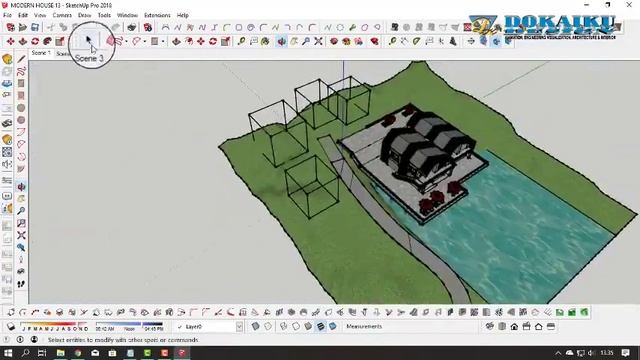Screen dimensions: 640x360
Task: Select the Axes tool in top toolbar
Action: coord(441,41)
